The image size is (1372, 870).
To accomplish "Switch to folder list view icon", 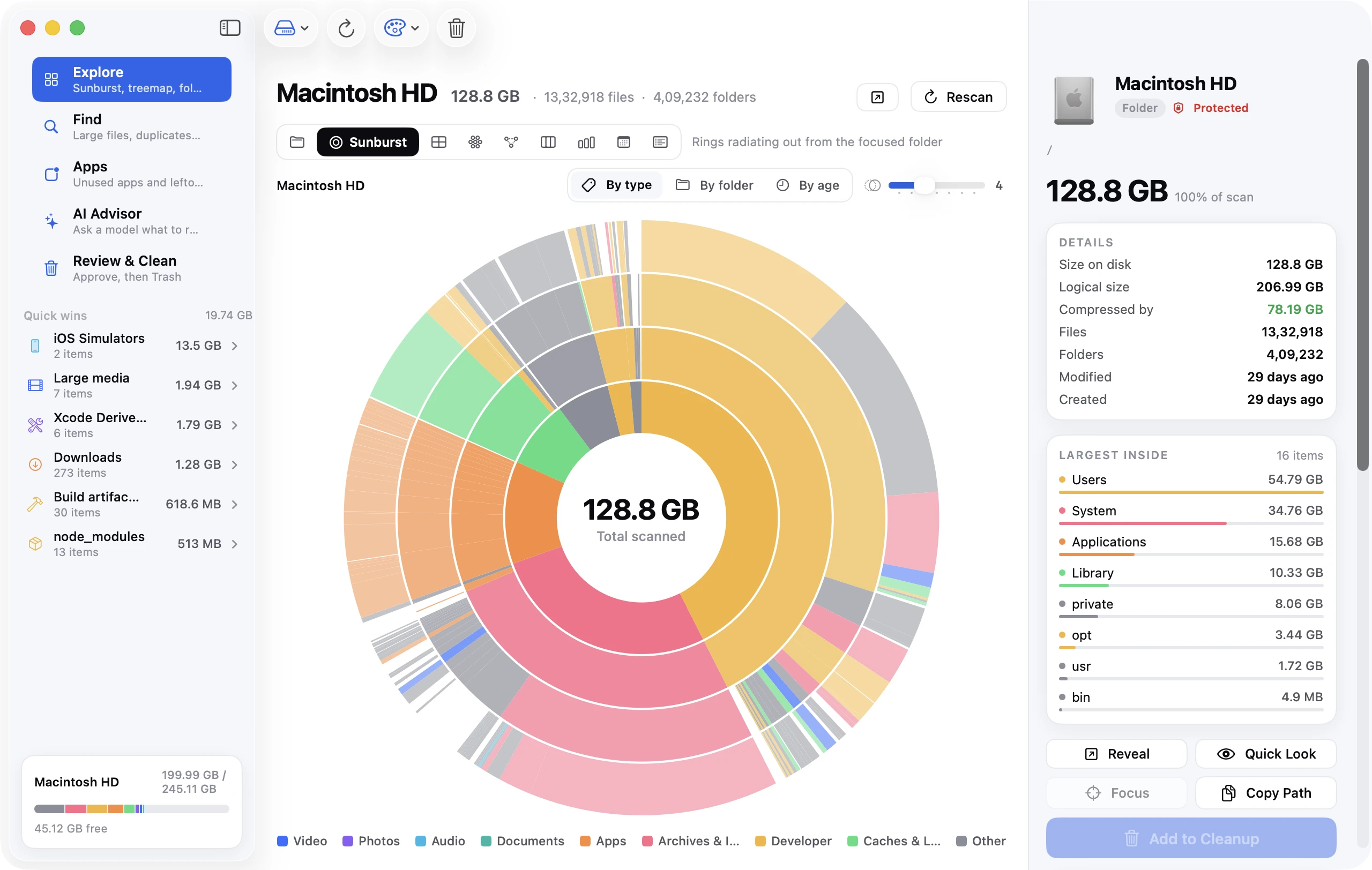I will coord(297,142).
